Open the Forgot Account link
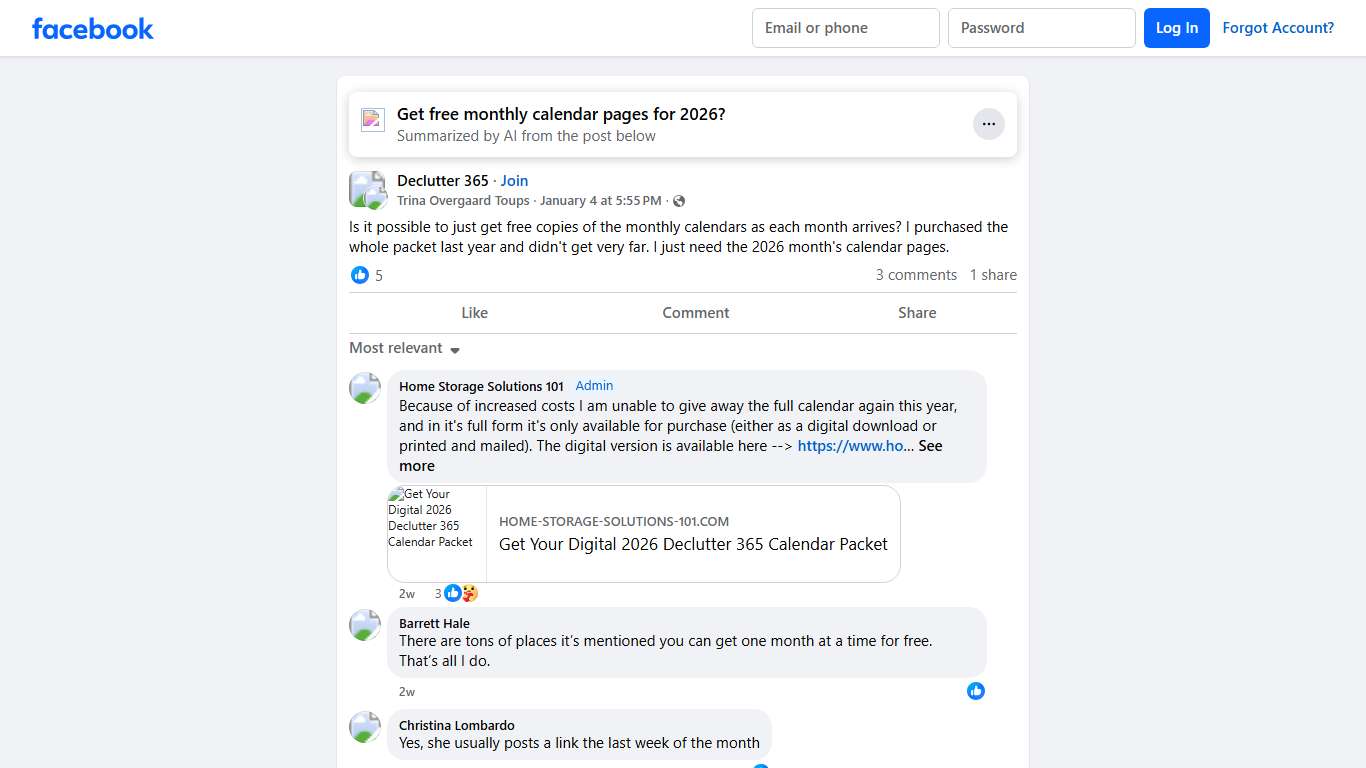 pyautogui.click(x=1277, y=28)
